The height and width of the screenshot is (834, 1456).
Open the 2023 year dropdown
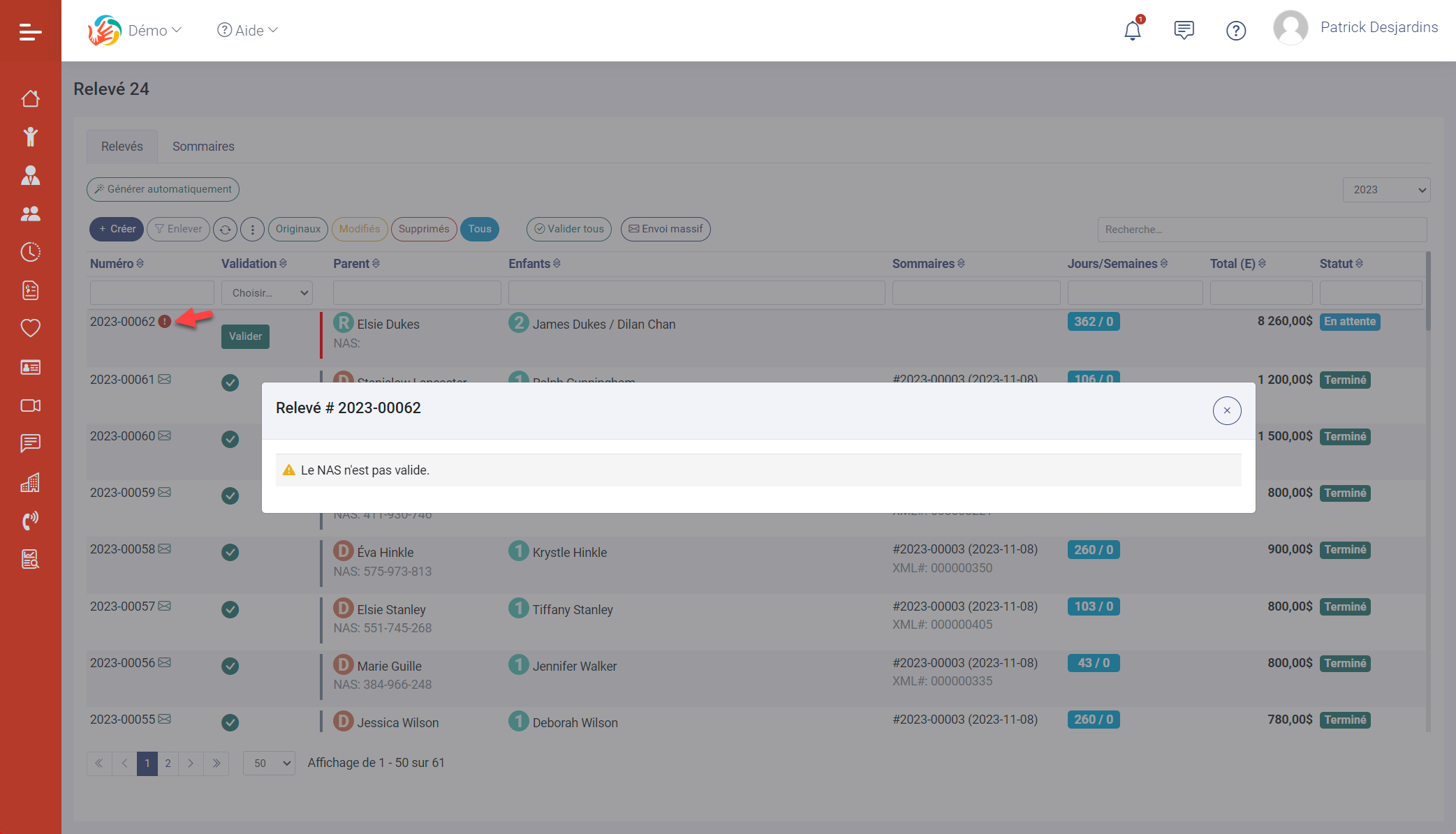1385,190
